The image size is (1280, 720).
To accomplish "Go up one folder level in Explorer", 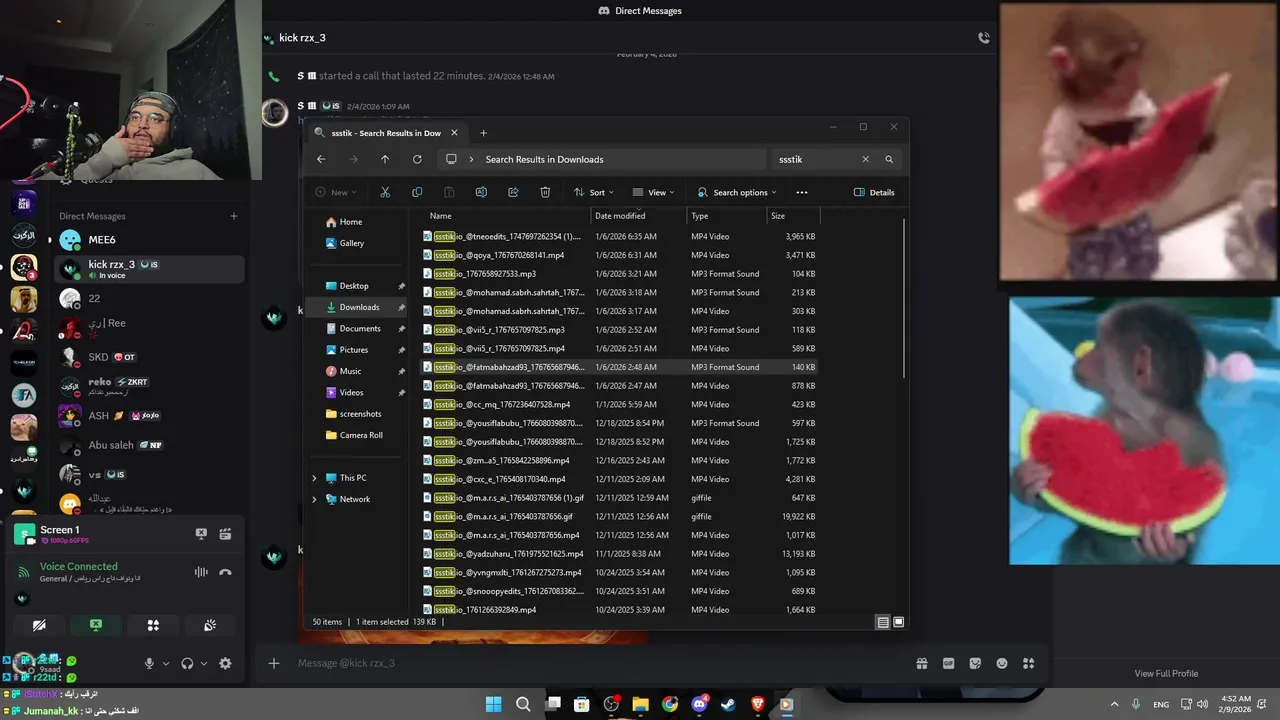I will tap(385, 159).
